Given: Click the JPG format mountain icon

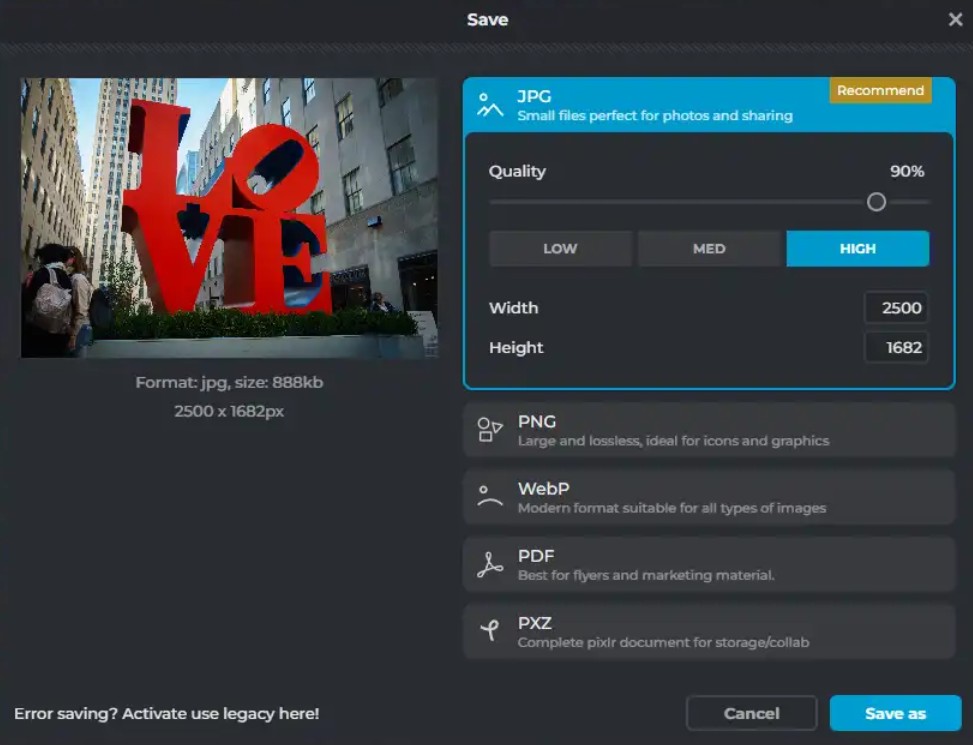Looking at the screenshot, I should point(490,105).
